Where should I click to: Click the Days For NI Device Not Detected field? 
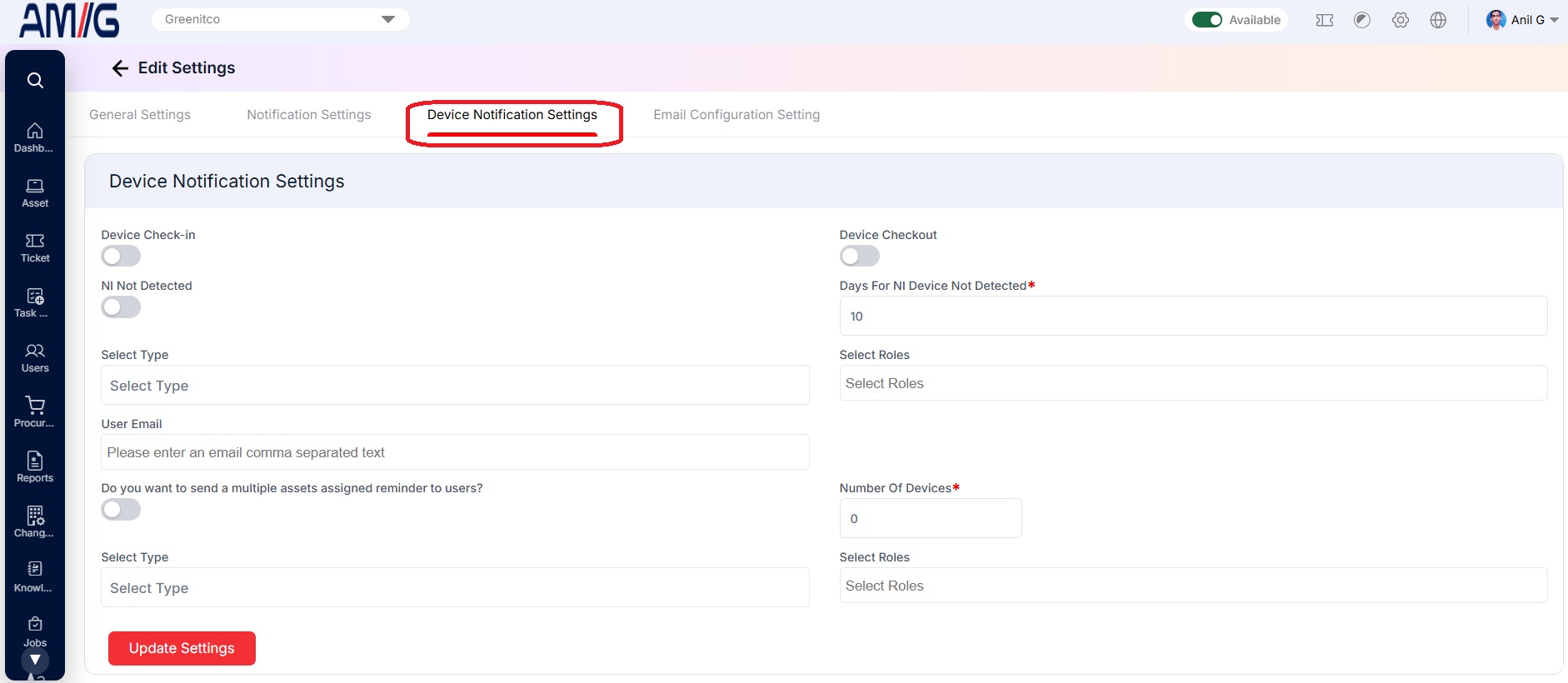click(1193, 316)
